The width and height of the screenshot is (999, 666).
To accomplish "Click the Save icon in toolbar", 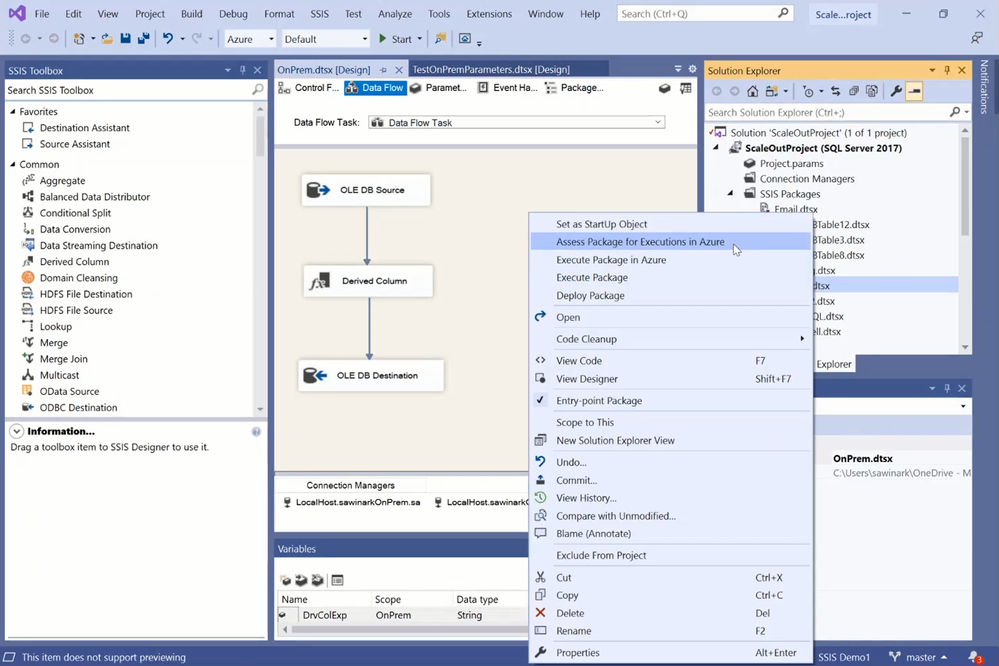I will [x=126, y=39].
